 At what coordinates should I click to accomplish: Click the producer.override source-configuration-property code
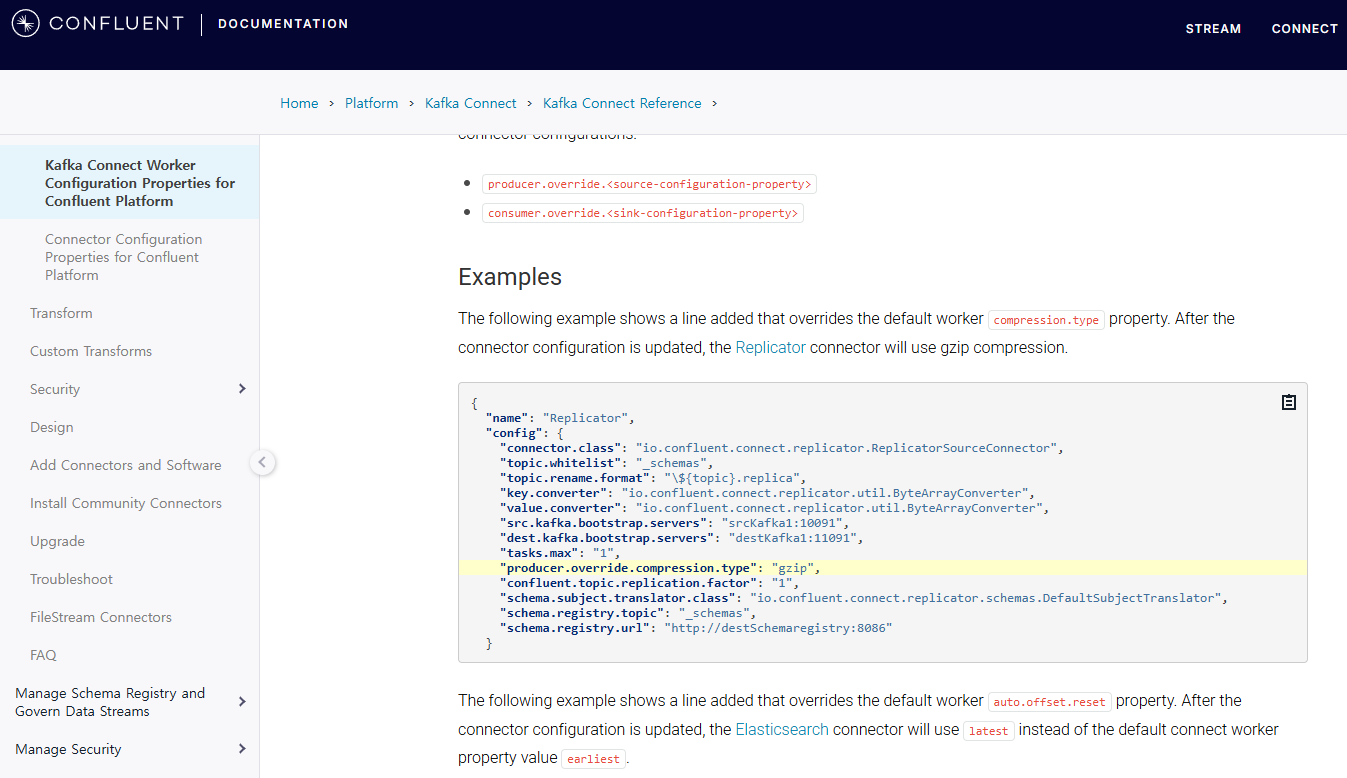coord(650,184)
